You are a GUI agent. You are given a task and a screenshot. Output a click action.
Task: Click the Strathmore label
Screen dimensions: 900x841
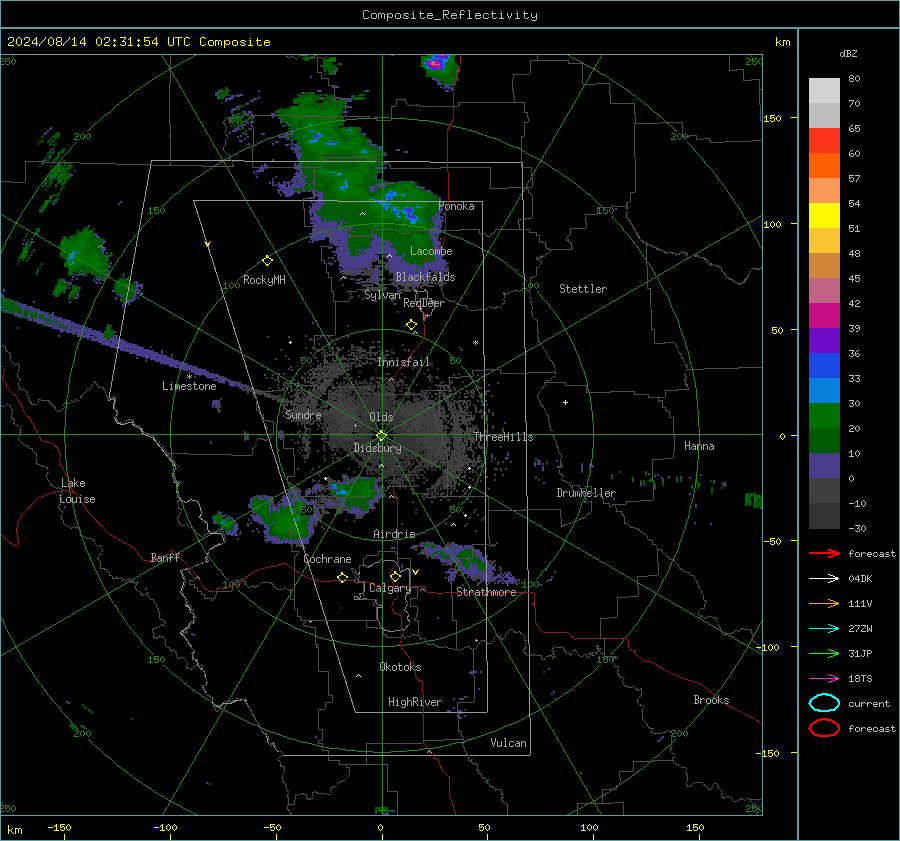coord(486,592)
